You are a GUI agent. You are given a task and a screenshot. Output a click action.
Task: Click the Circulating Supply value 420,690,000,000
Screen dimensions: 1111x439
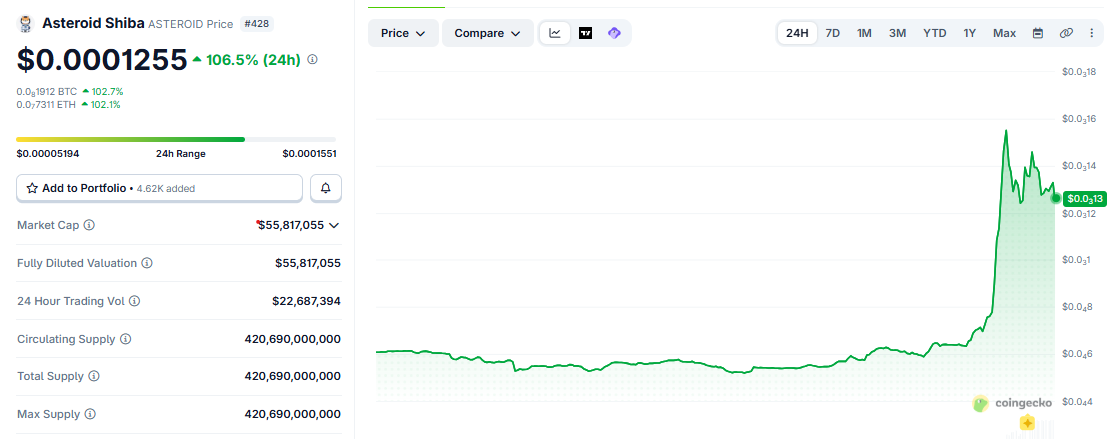tap(293, 339)
